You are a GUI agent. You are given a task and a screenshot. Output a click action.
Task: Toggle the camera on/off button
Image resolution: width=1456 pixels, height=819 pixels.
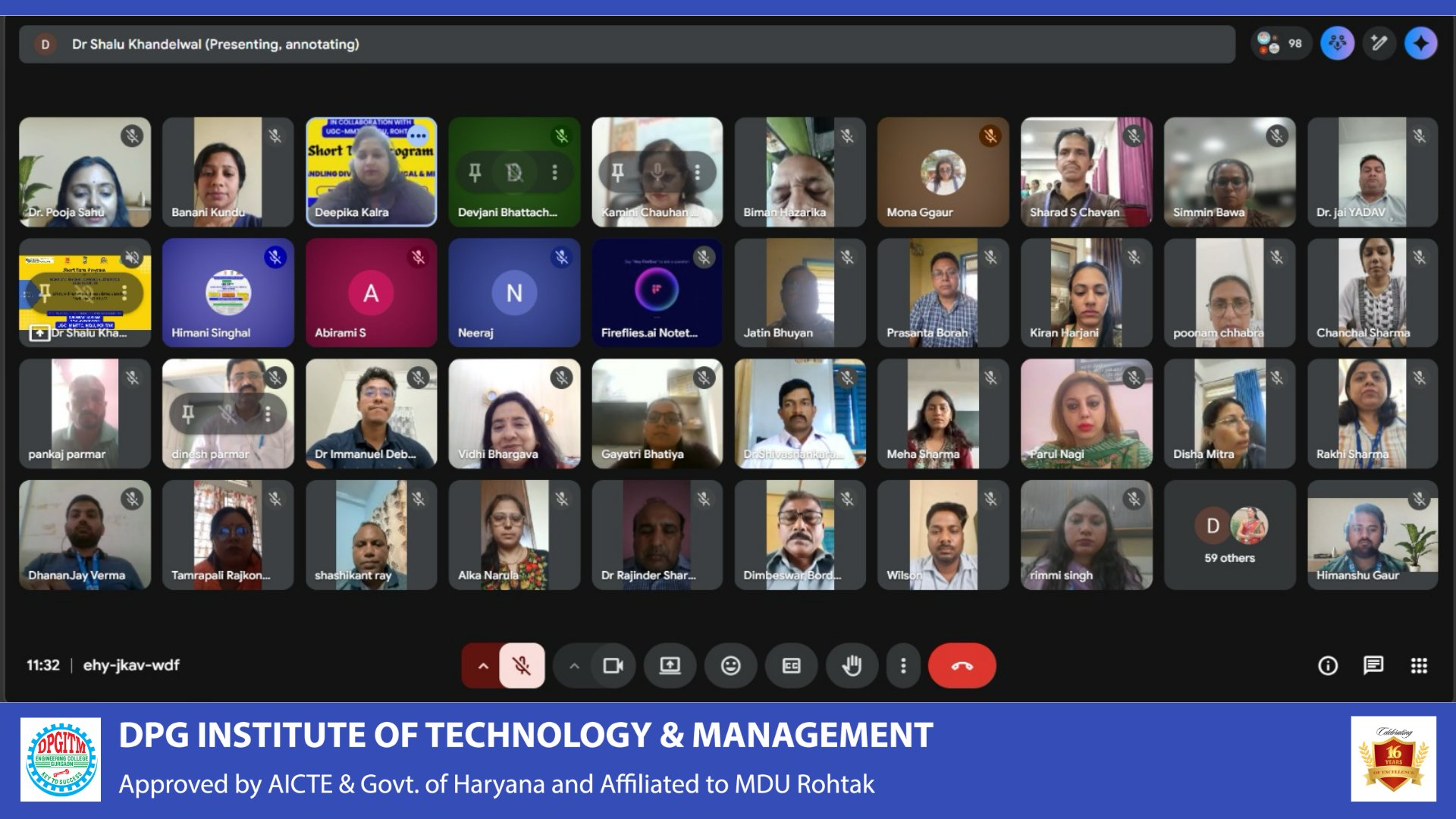613,666
